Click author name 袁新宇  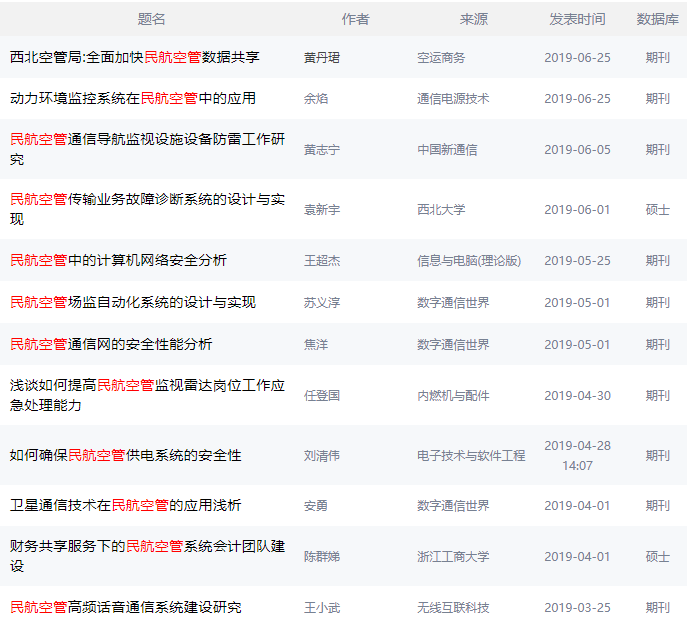point(322,210)
